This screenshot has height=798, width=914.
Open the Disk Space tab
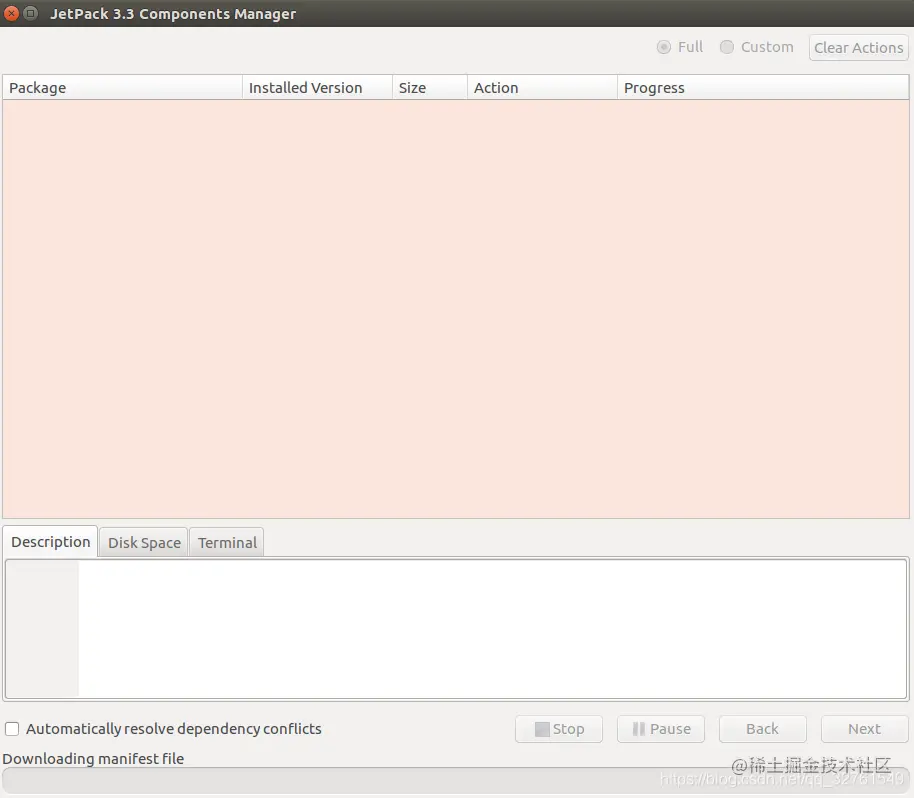[144, 543]
